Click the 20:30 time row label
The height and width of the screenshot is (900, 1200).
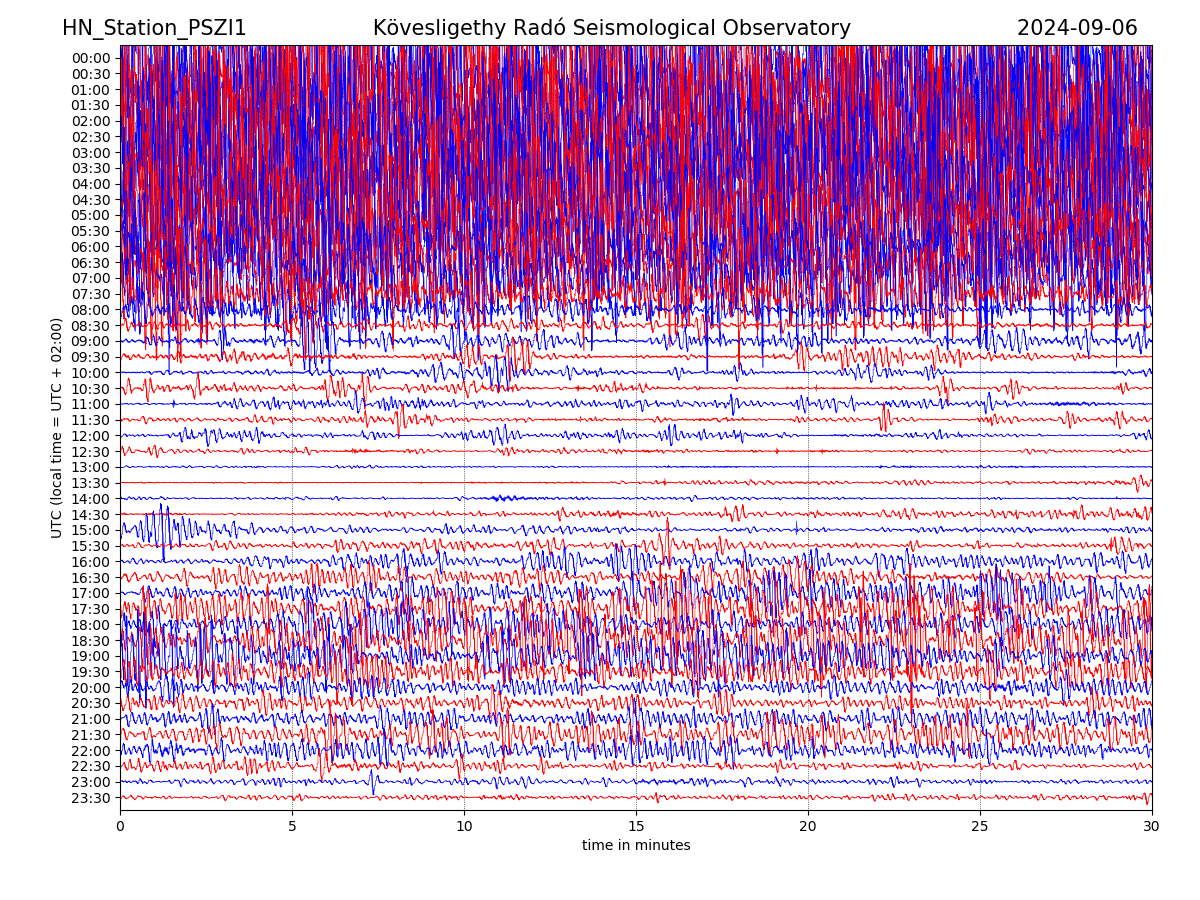point(91,703)
